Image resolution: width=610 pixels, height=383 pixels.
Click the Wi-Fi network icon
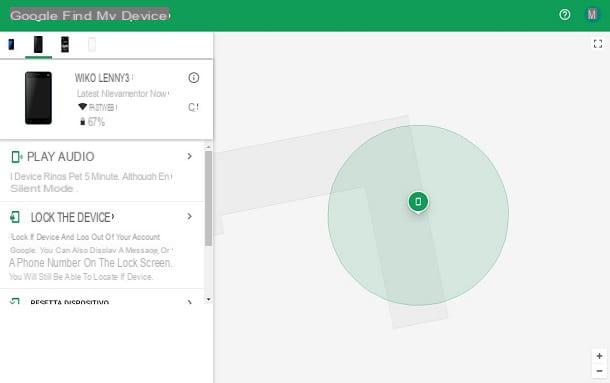click(82, 106)
